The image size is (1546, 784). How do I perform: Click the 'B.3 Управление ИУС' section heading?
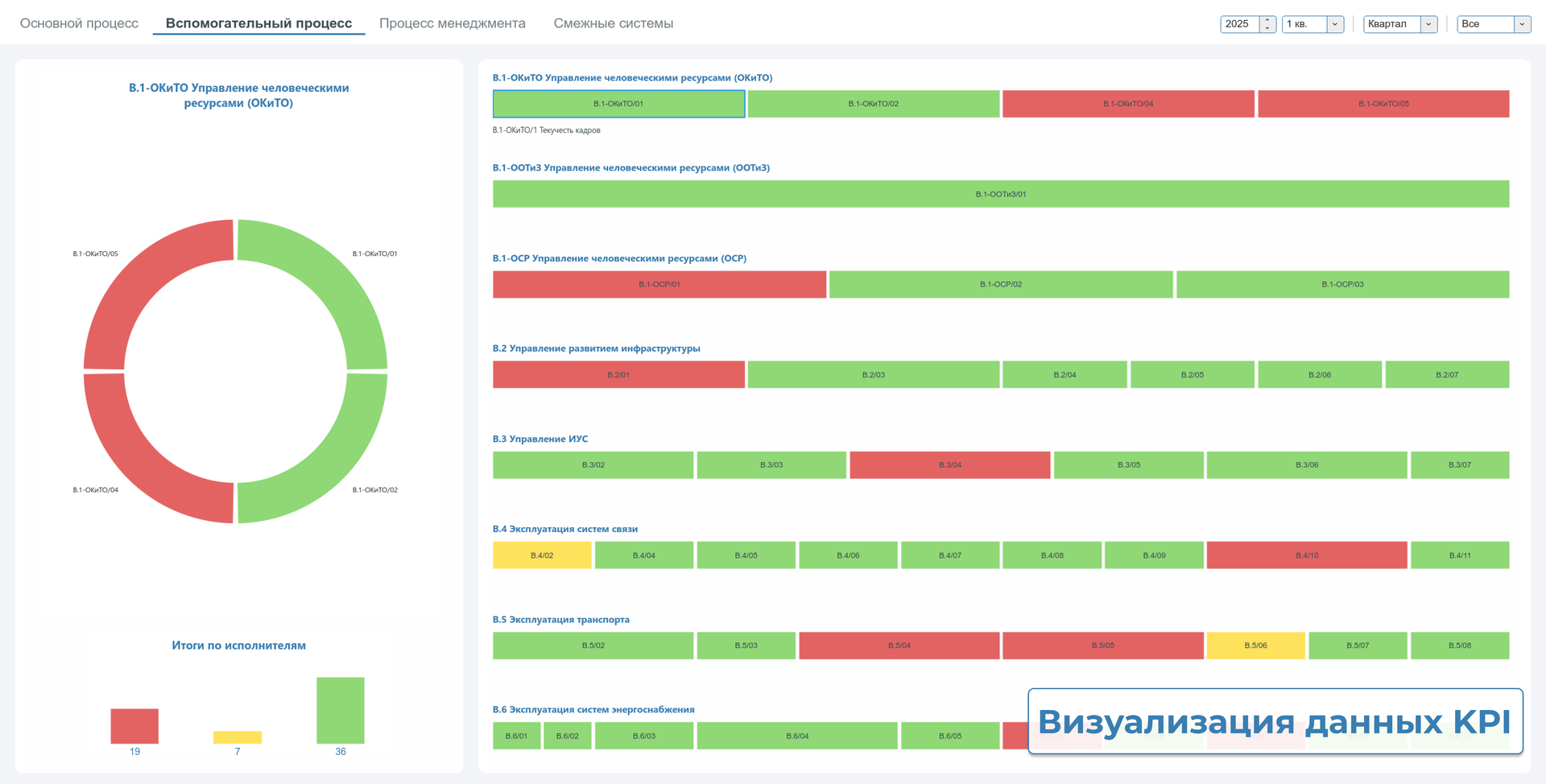pyautogui.click(x=540, y=439)
